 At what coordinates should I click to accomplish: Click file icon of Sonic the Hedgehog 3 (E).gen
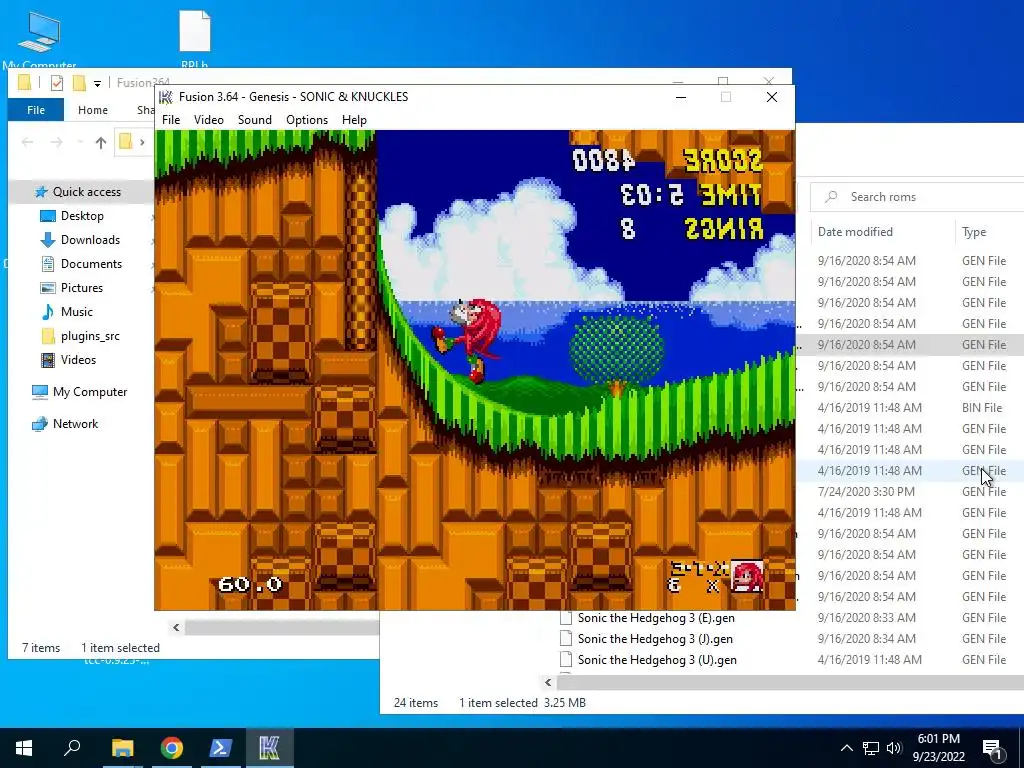click(x=566, y=618)
